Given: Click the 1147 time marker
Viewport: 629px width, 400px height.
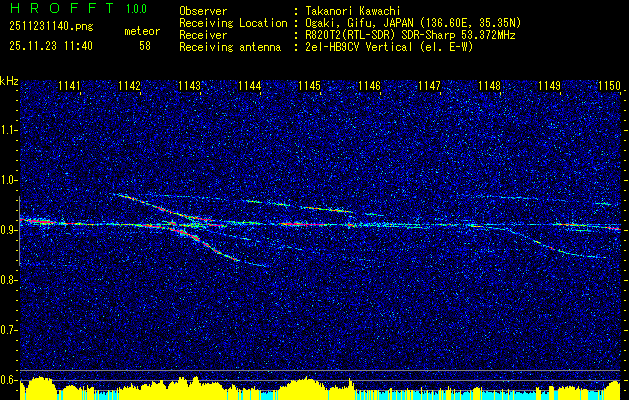Looking at the screenshot, I should tap(430, 86).
